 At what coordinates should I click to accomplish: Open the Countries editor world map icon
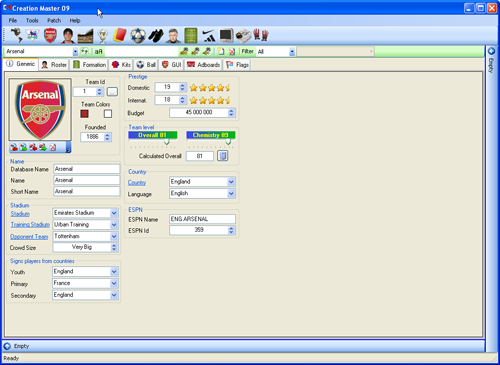[16, 35]
